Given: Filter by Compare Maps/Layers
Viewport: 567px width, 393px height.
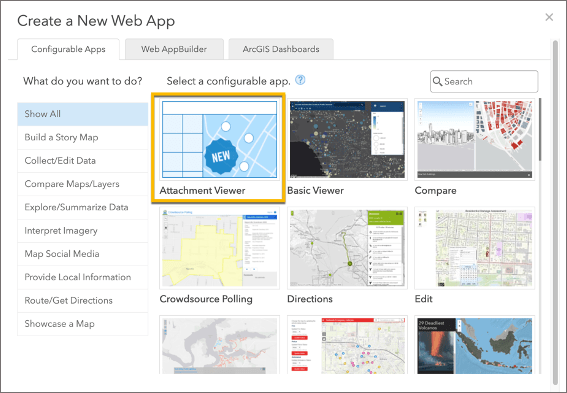Looking at the screenshot, I should [82, 184].
